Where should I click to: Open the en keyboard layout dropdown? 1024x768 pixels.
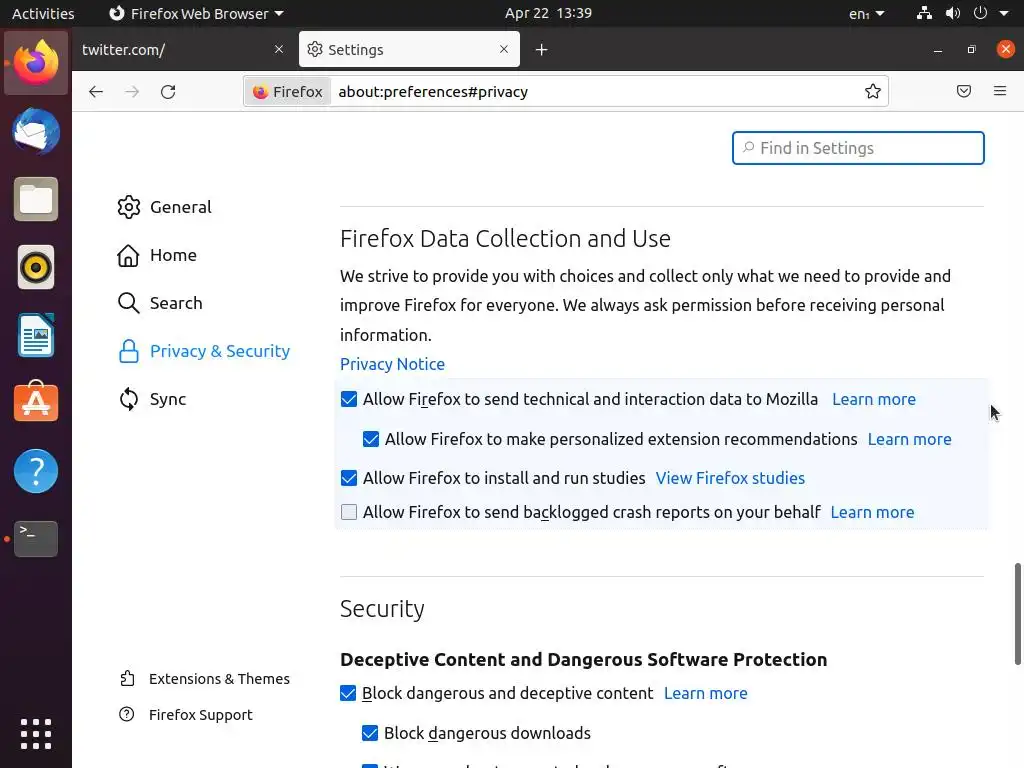(x=866, y=14)
